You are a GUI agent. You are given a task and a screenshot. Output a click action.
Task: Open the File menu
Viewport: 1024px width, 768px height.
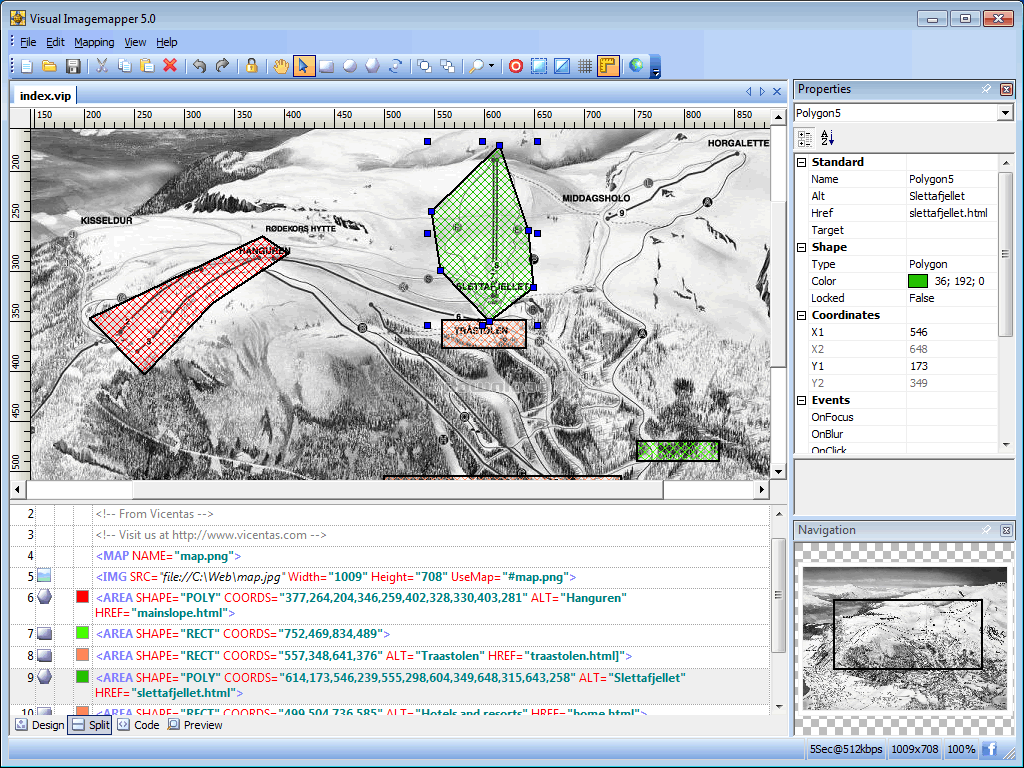[x=28, y=42]
